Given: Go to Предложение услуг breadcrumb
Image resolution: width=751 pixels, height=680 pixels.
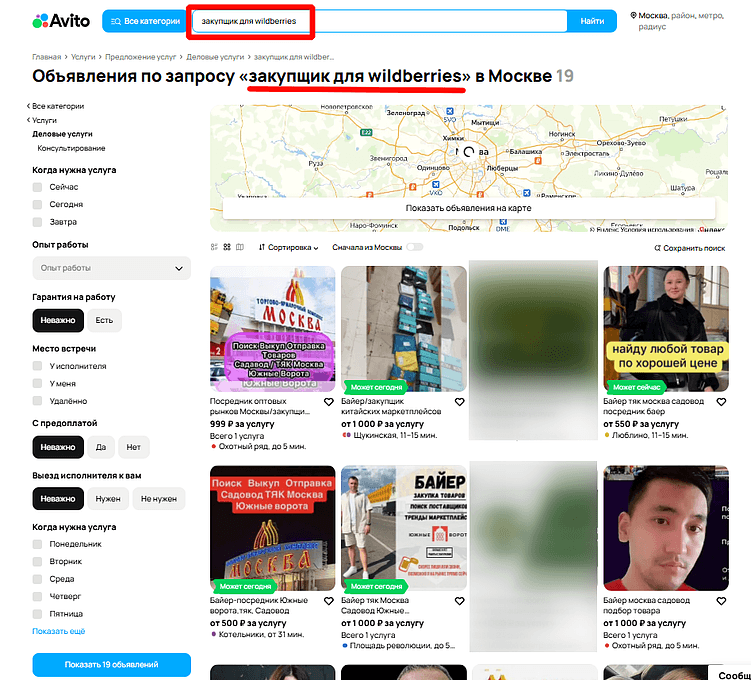Looking at the screenshot, I should [140, 57].
